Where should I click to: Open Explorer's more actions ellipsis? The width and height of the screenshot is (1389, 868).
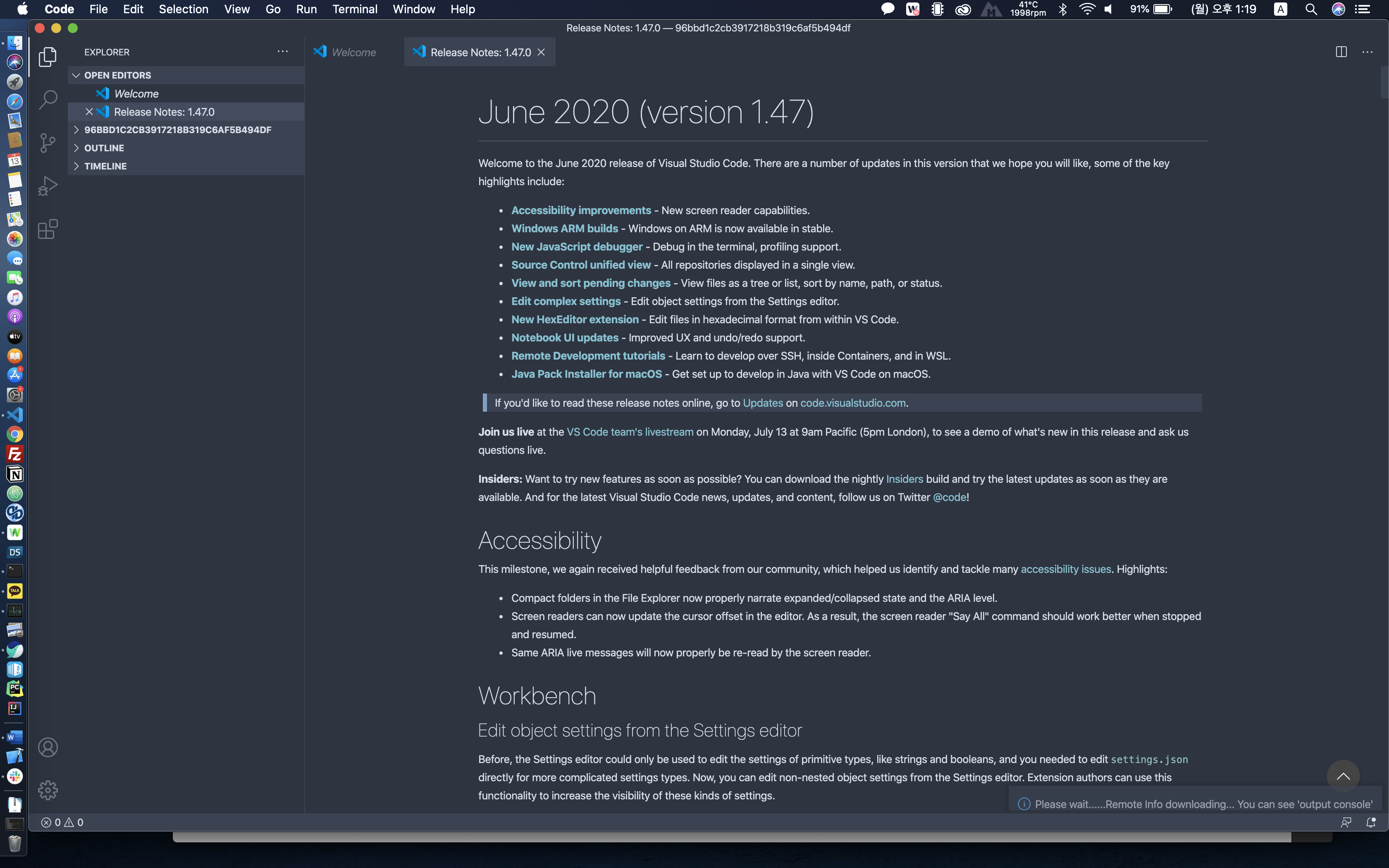[x=282, y=52]
